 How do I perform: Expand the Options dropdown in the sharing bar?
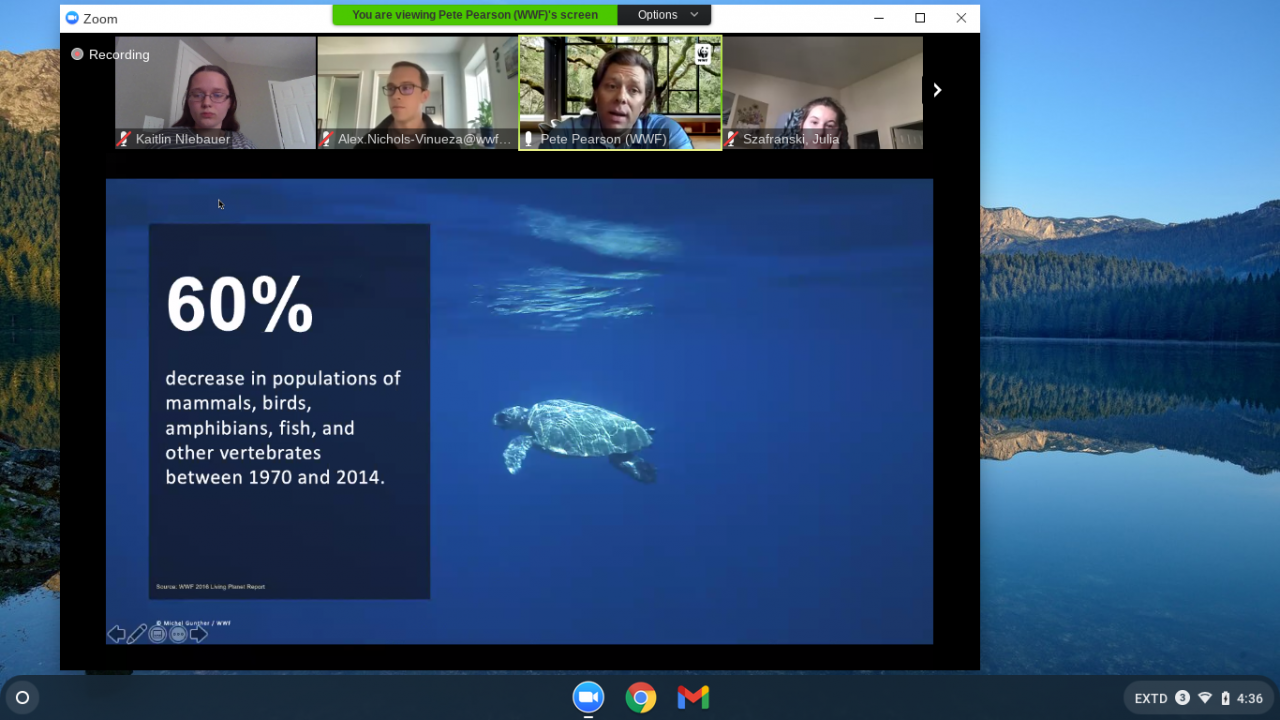[x=665, y=15]
